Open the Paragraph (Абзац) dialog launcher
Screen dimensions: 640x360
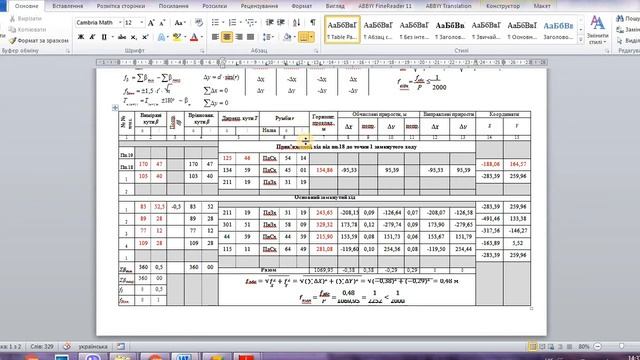coord(316,51)
